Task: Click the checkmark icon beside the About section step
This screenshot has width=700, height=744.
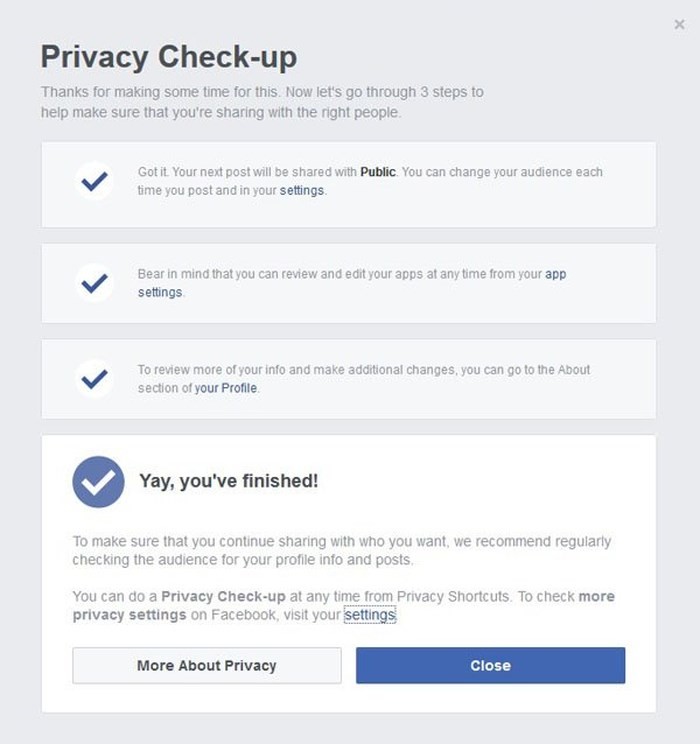Action: (x=95, y=379)
